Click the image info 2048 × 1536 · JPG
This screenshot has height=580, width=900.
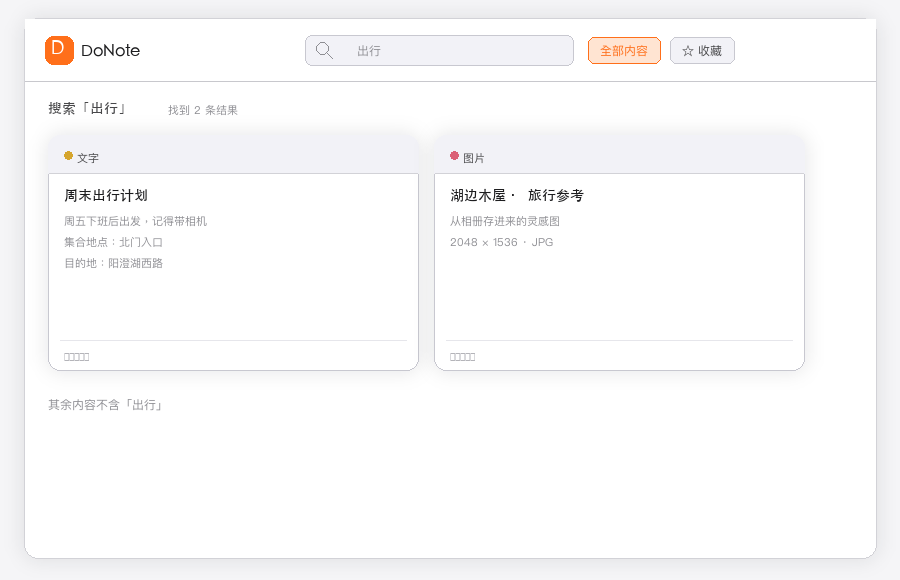[501, 242]
